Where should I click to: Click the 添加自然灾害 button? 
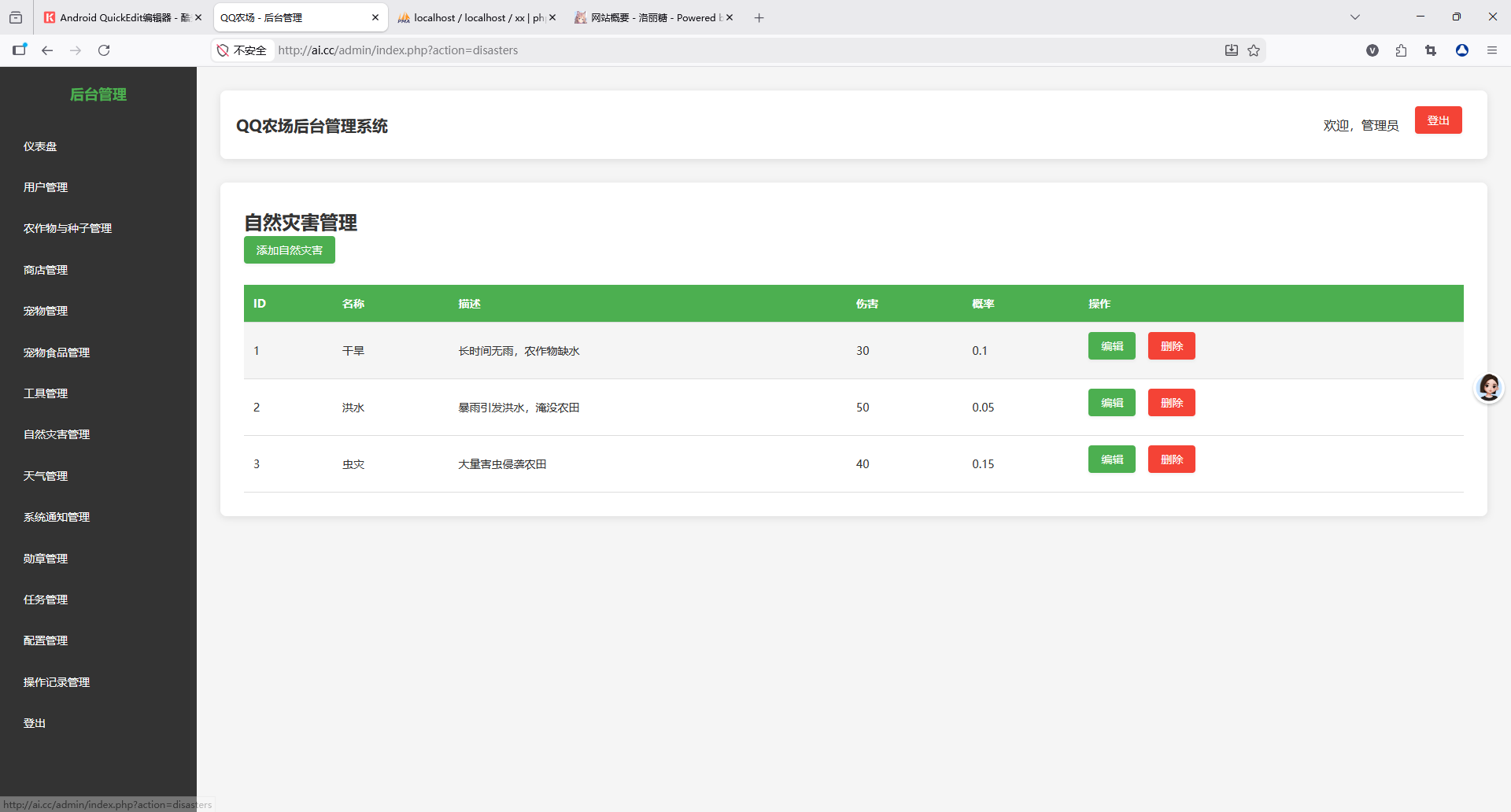(289, 250)
